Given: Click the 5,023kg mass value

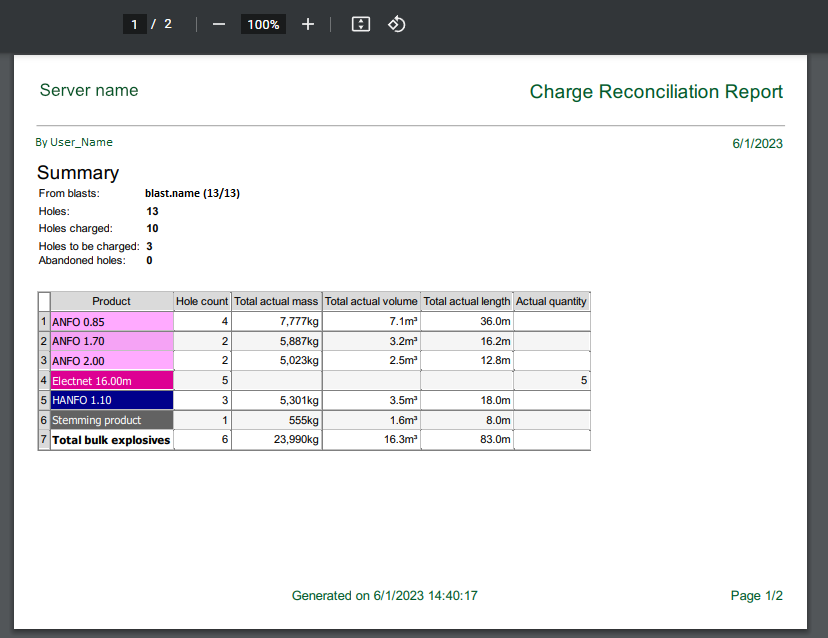Looking at the screenshot, I should [299, 360].
